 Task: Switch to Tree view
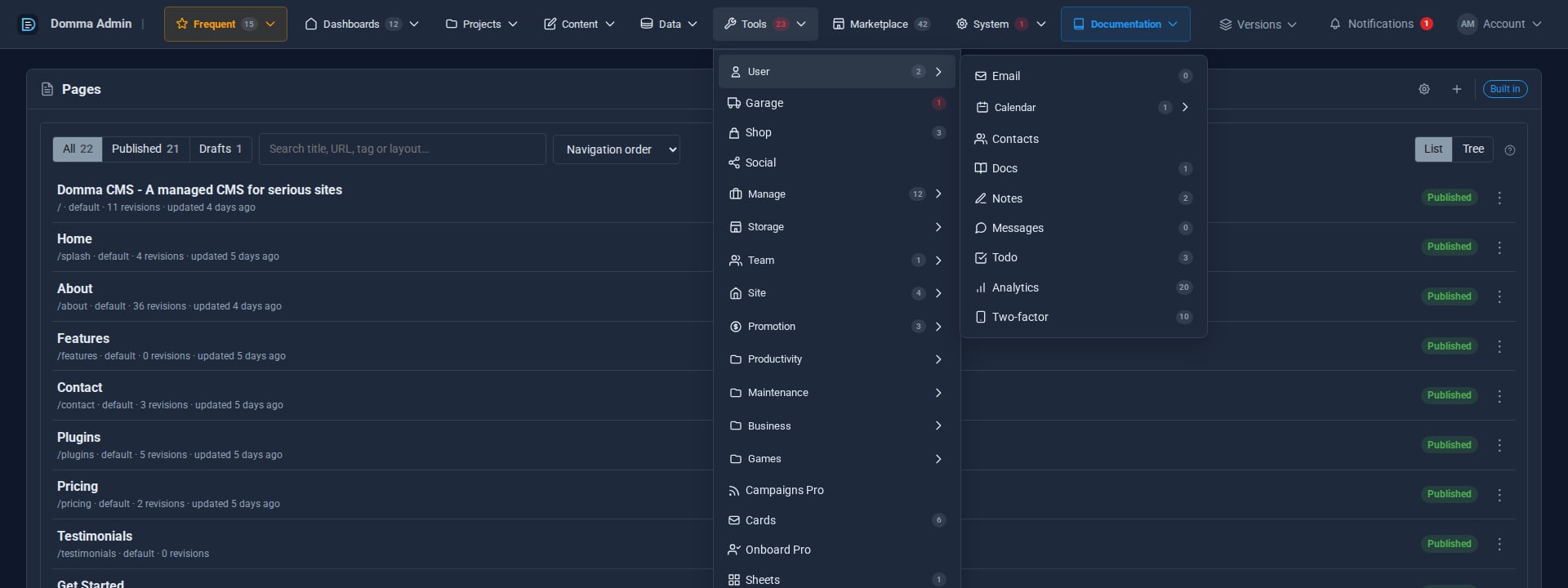(1473, 149)
